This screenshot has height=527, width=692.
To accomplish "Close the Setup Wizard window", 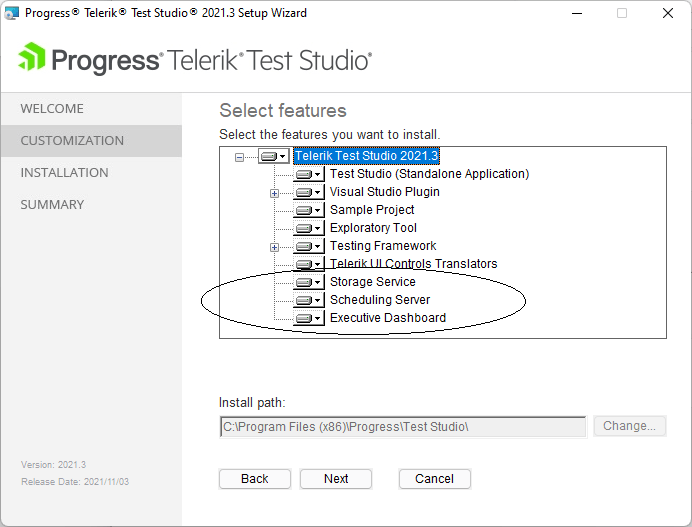I will coord(668,13).
